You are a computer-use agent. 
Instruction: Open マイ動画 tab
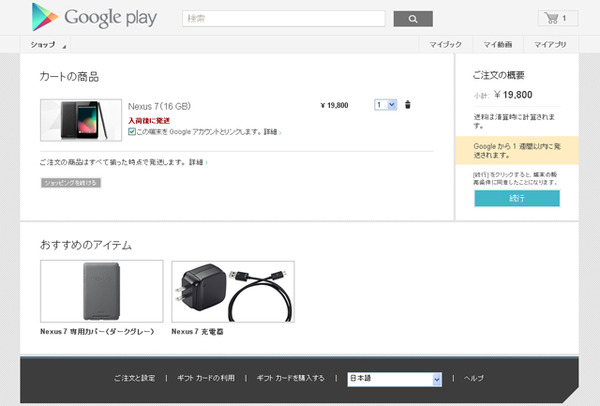(x=497, y=45)
